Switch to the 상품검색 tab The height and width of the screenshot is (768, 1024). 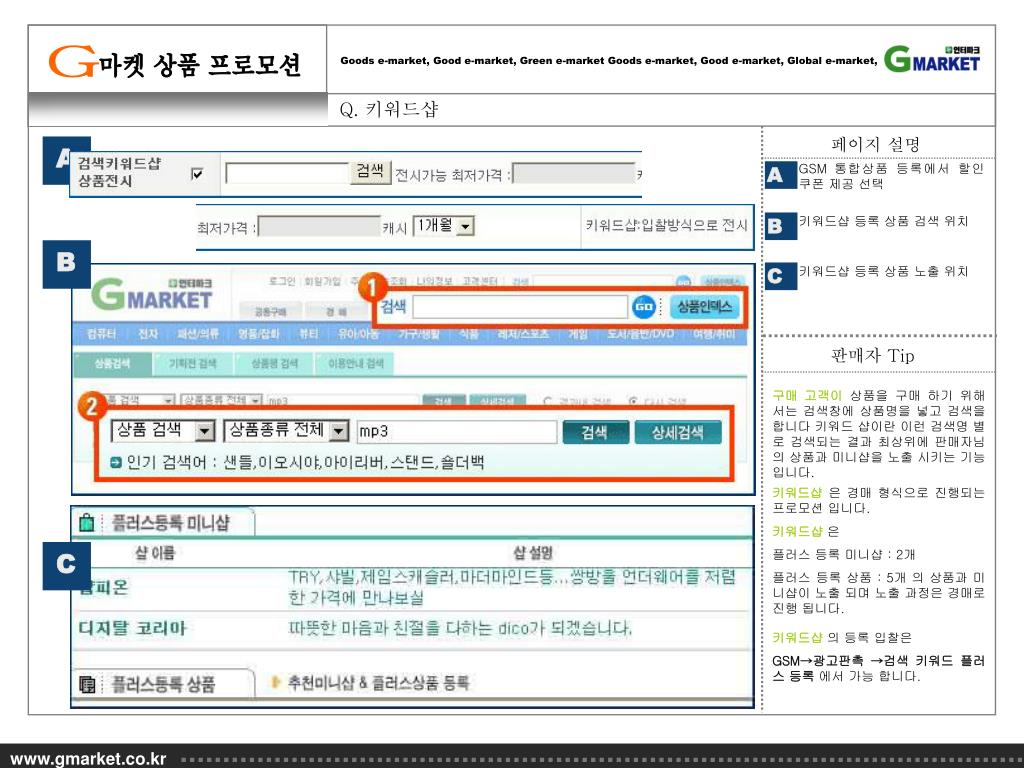(113, 364)
